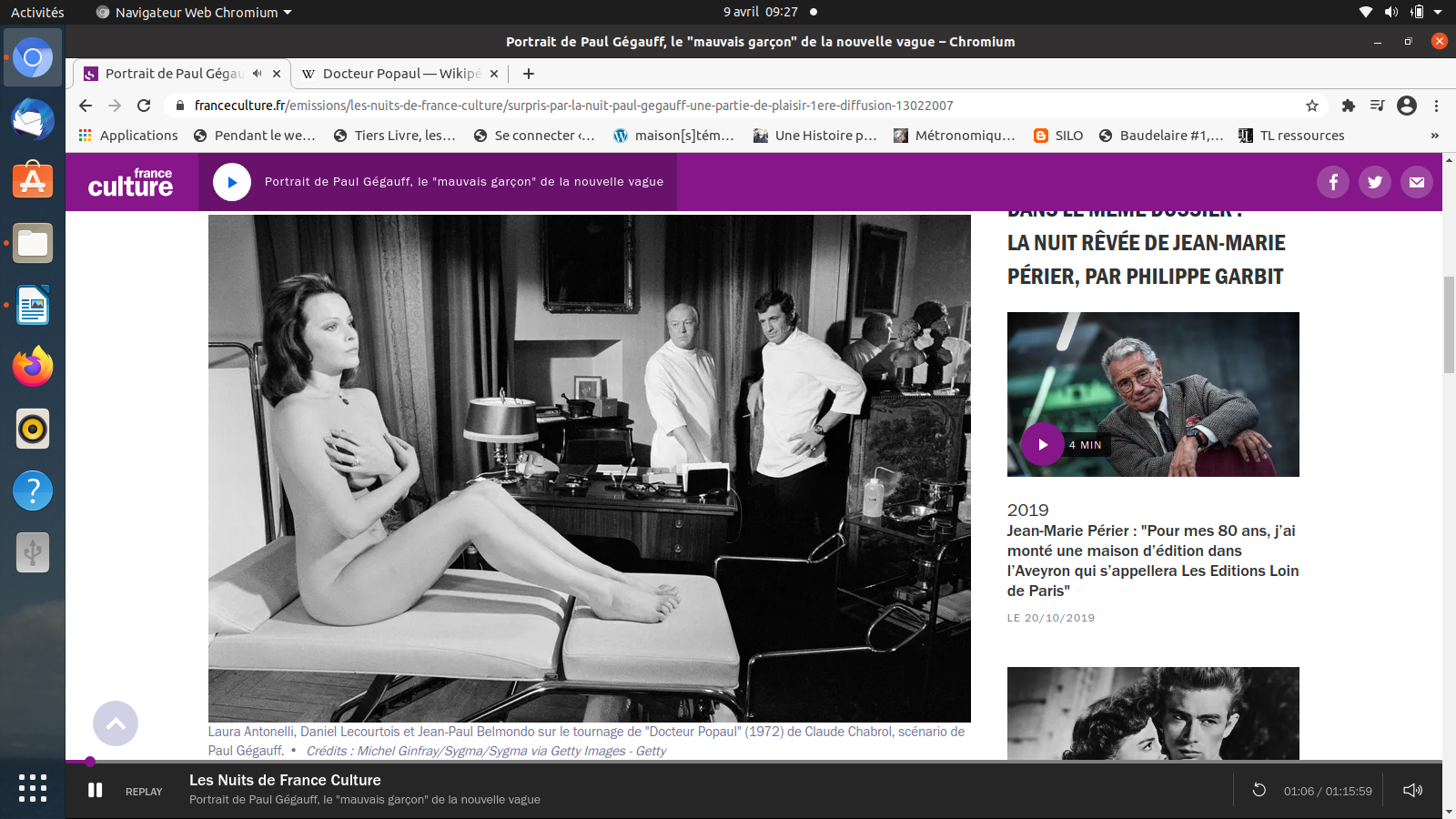
Task: Mute the tab via speaker icon
Action: 258,74
